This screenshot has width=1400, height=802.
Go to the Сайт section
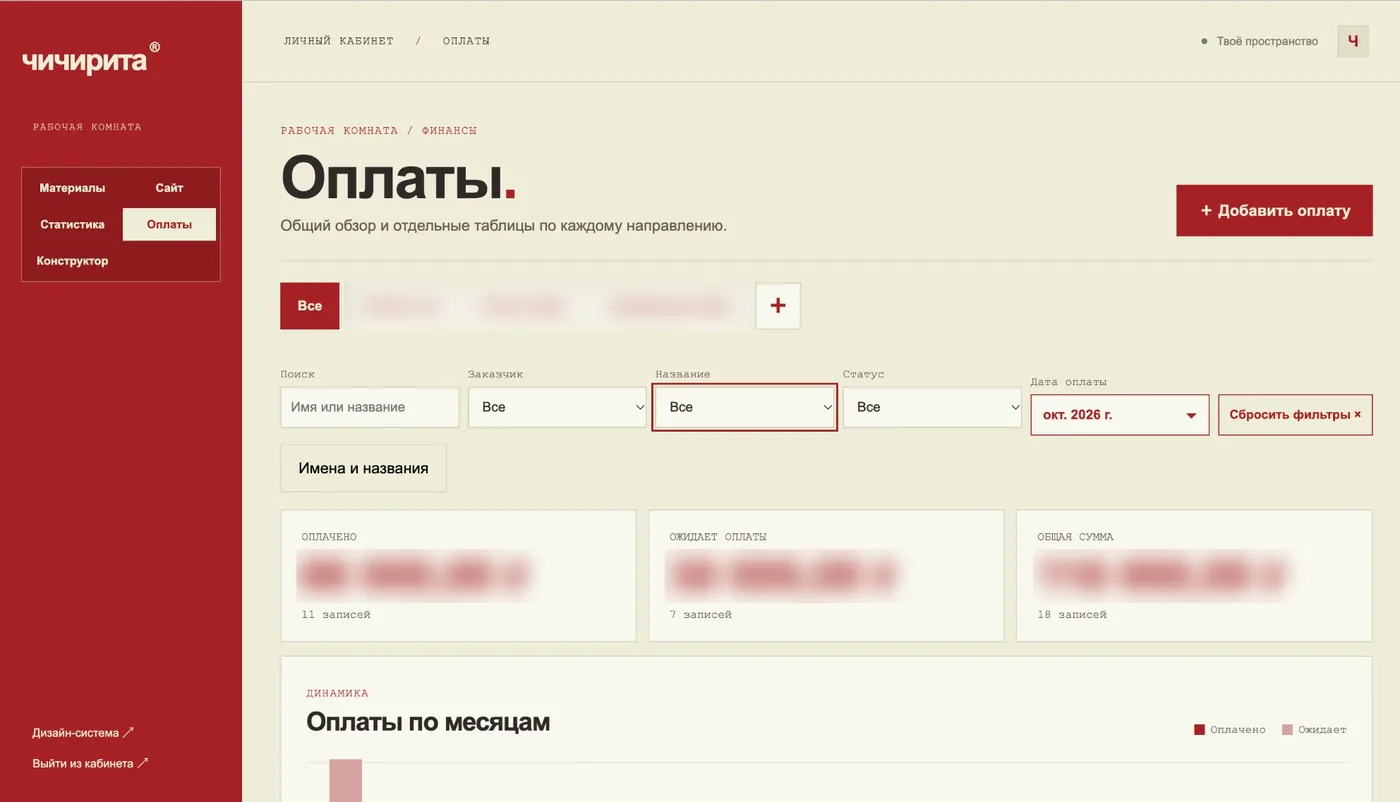click(169, 188)
